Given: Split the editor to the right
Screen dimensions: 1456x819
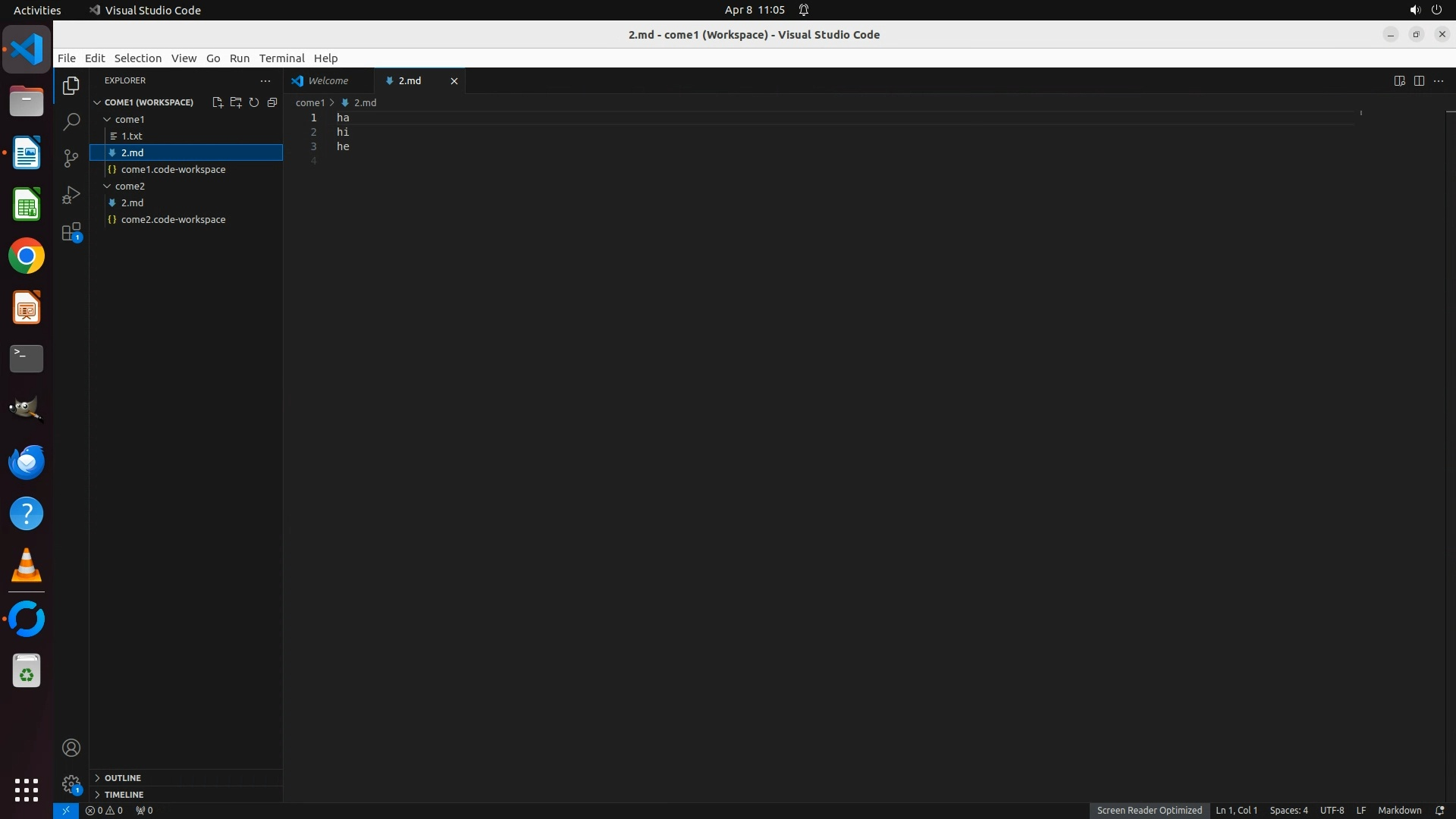Looking at the screenshot, I should (x=1419, y=81).
